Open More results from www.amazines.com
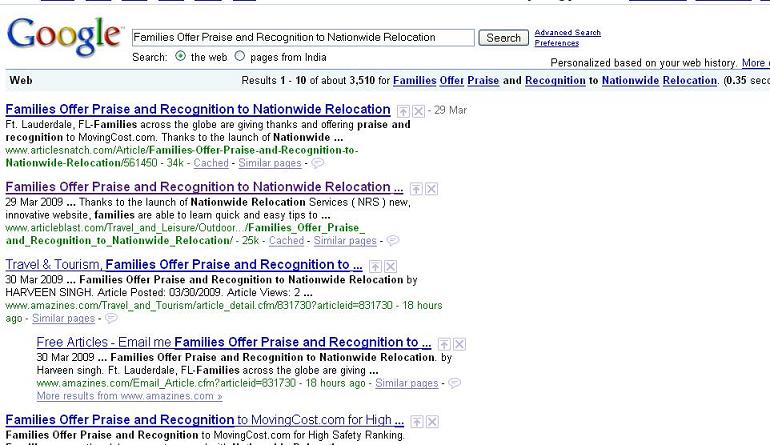 pyautogui.click(x=129, y=396)
